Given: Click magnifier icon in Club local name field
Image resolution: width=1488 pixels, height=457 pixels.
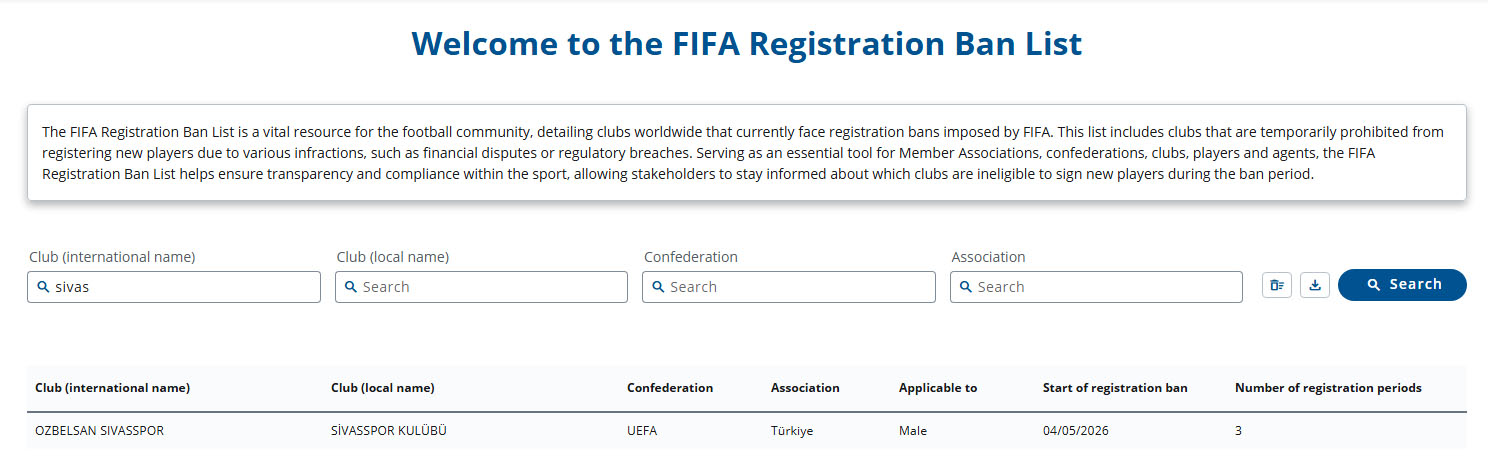Looking at the screenshot, I should 351,287.
